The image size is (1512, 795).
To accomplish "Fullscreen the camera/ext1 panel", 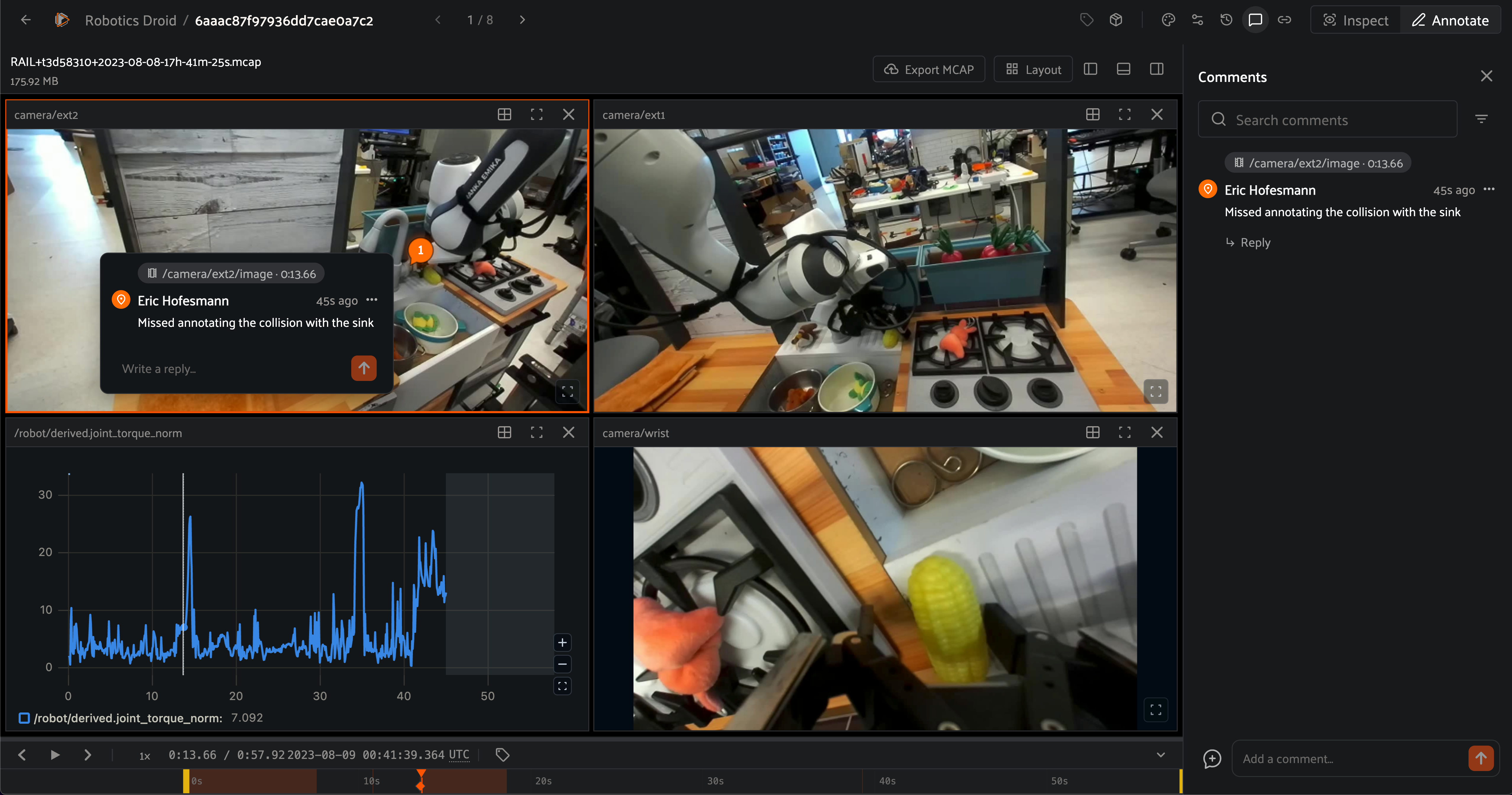I will tap(1125, 114).
